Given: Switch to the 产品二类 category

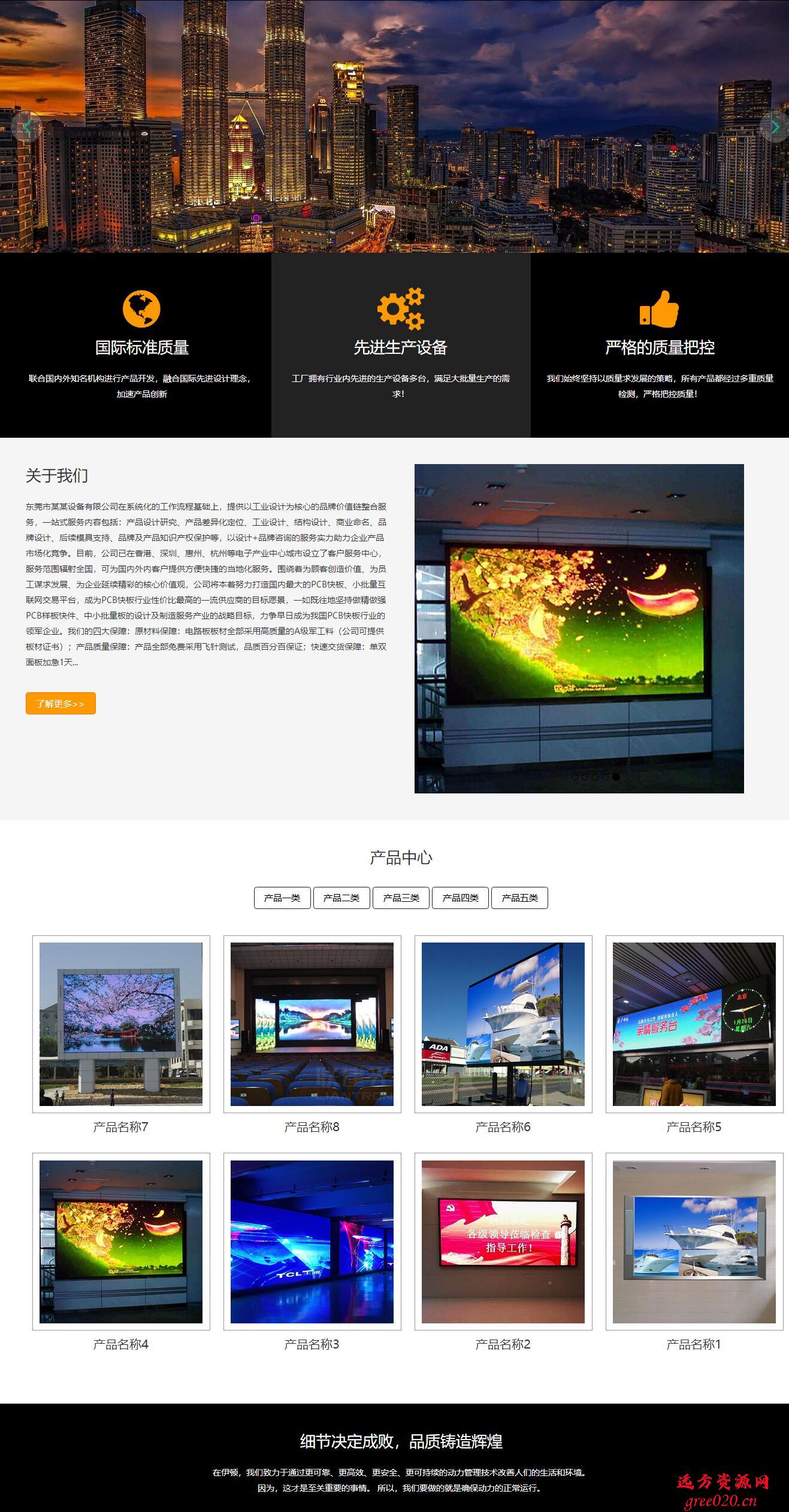Looking at the screenshot, I should [341, 898].
